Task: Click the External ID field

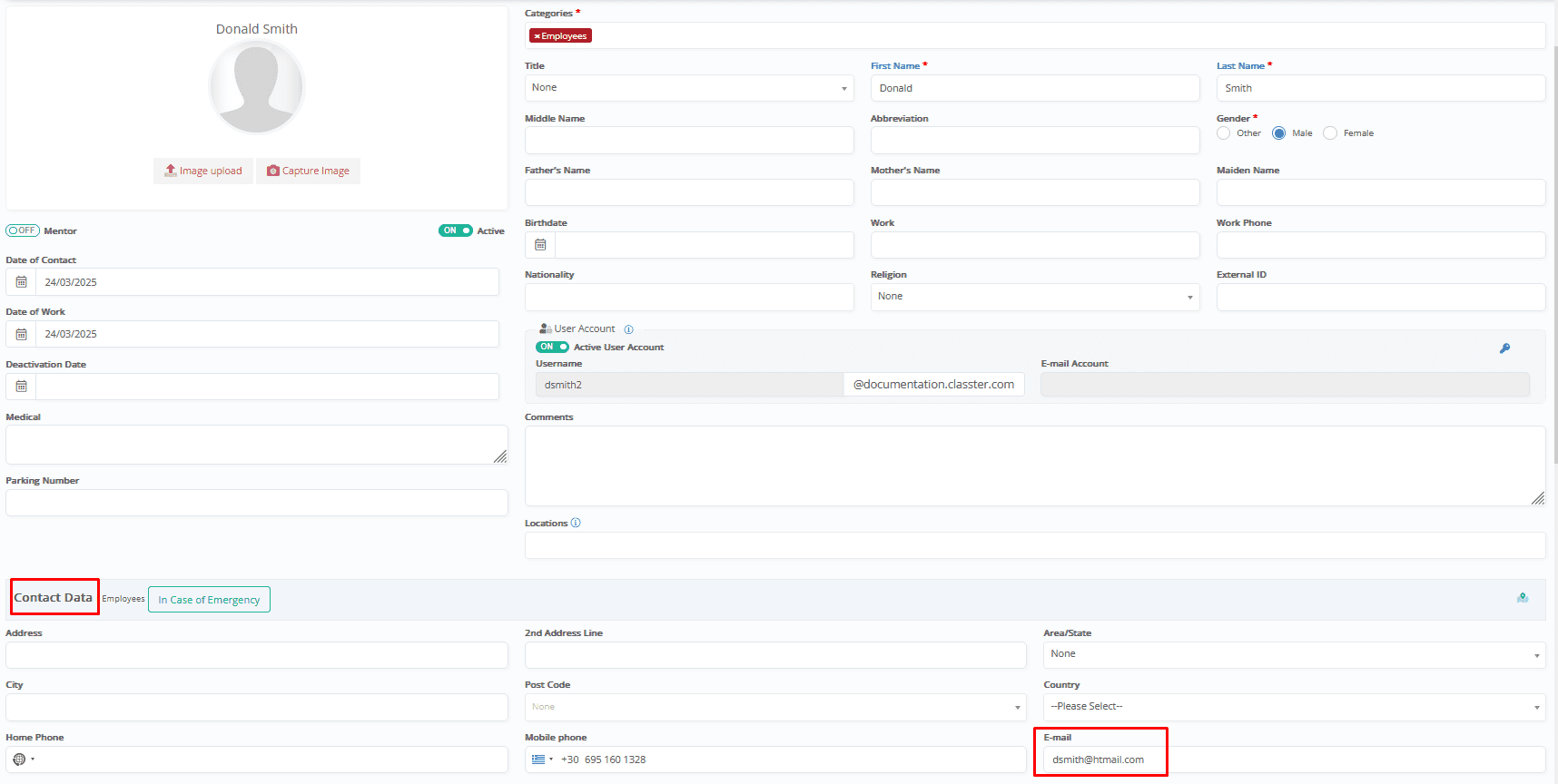Action: point(1381,297)
